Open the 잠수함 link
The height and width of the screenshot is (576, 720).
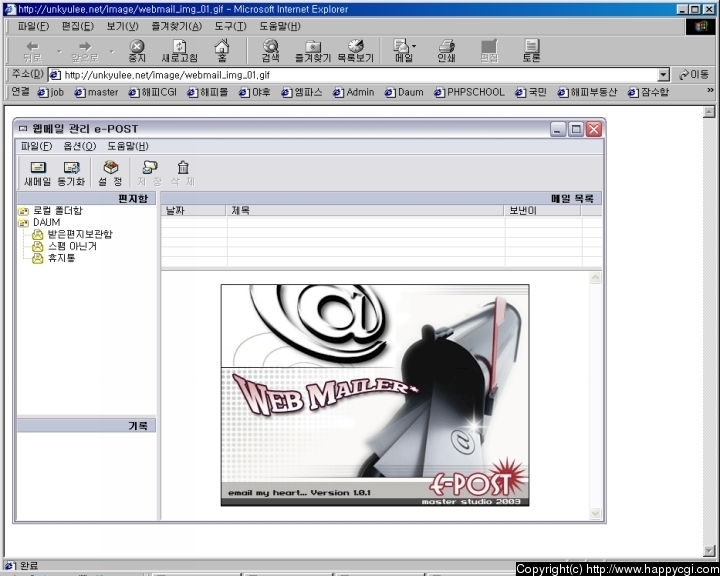click(648, 92)
